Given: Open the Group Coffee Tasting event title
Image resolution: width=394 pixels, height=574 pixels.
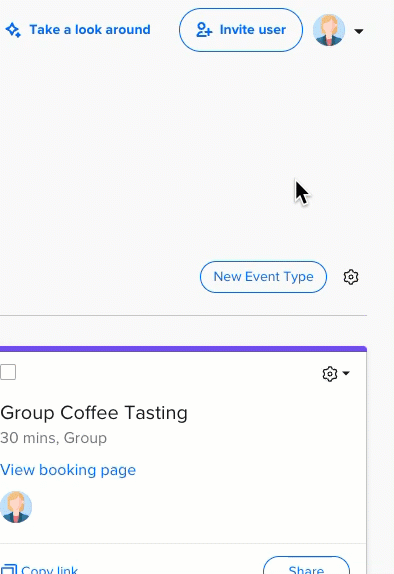Looking at the screenshot, I should tap(94, 413).
